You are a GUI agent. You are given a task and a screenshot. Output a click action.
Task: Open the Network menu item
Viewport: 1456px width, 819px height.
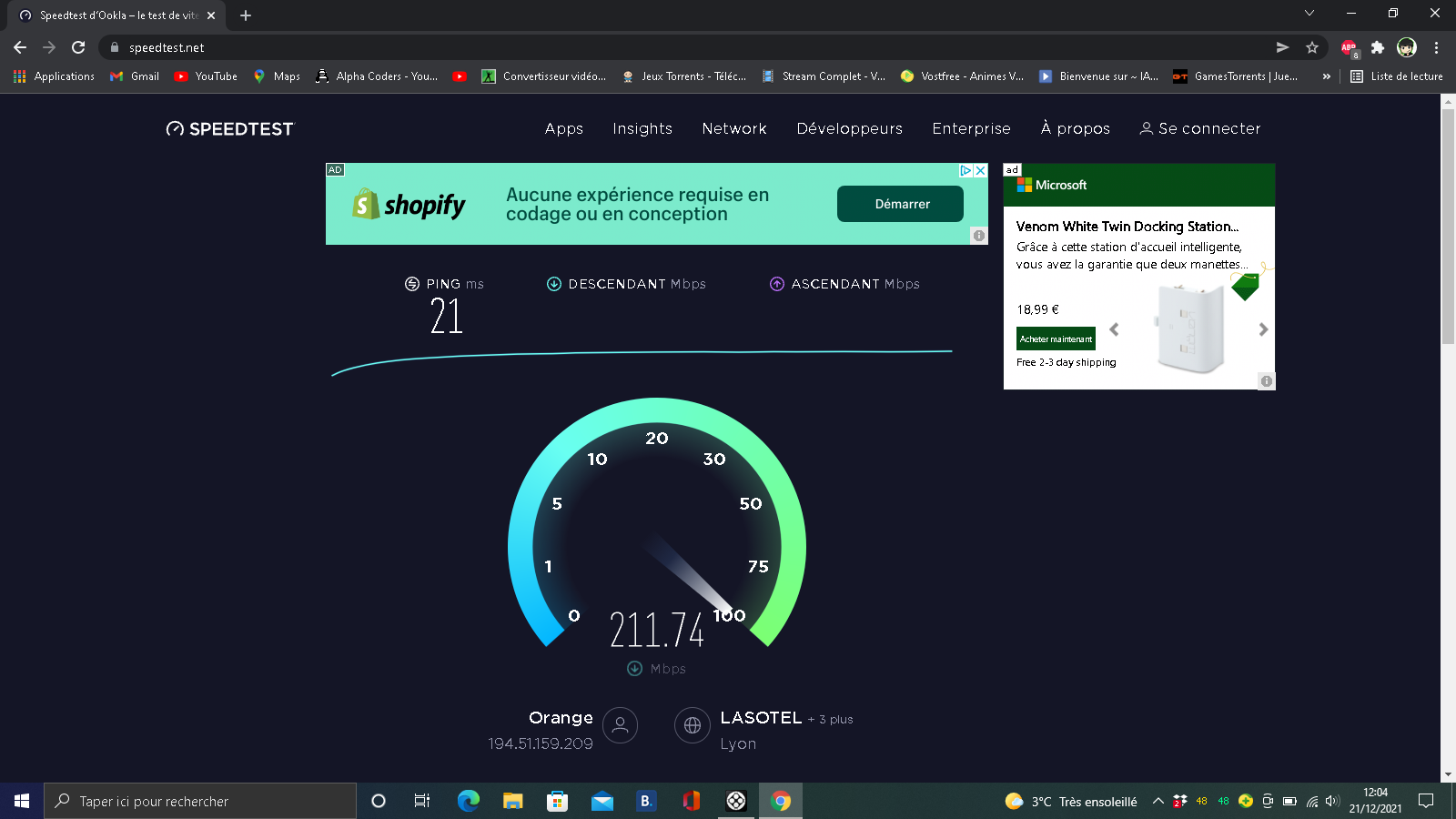[x=734, y=129]
